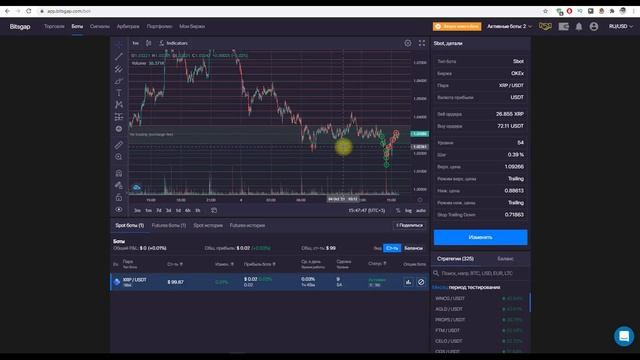Image resolution: width=640 pixels, height=360 pixels.
Task: Toggle log scale on chart
Action: pos(408,211)
